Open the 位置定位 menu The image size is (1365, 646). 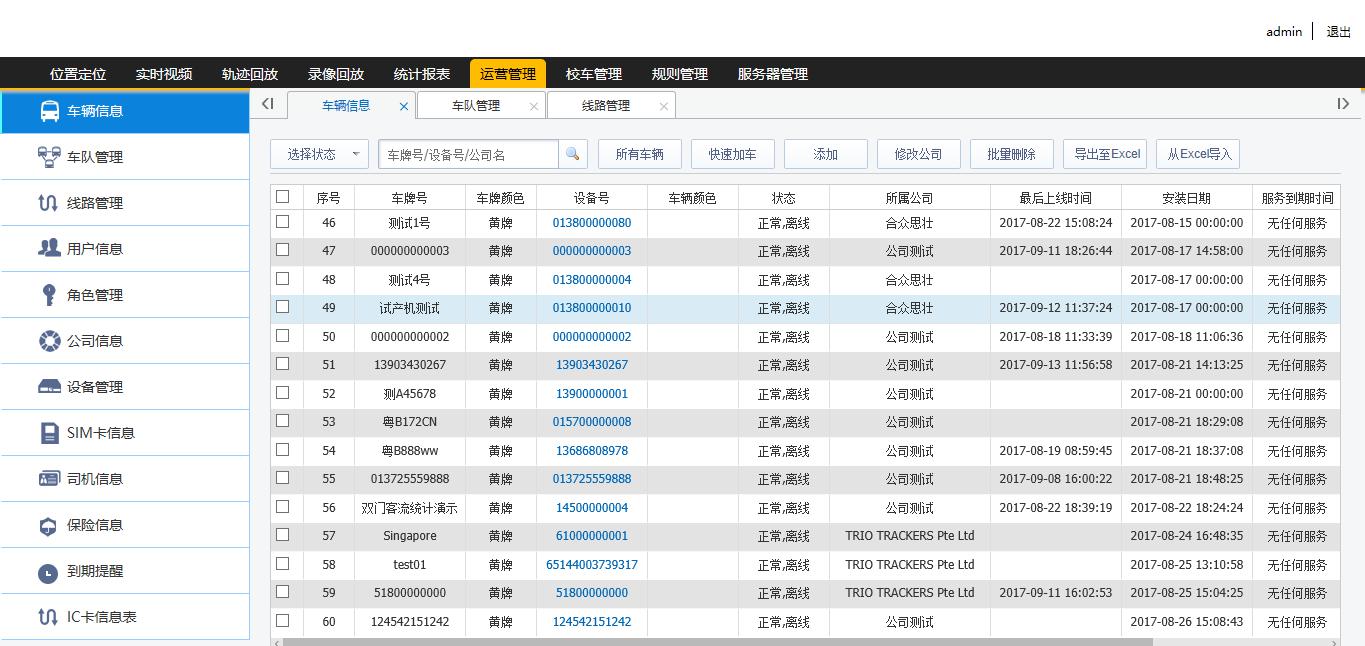point(78,74)
